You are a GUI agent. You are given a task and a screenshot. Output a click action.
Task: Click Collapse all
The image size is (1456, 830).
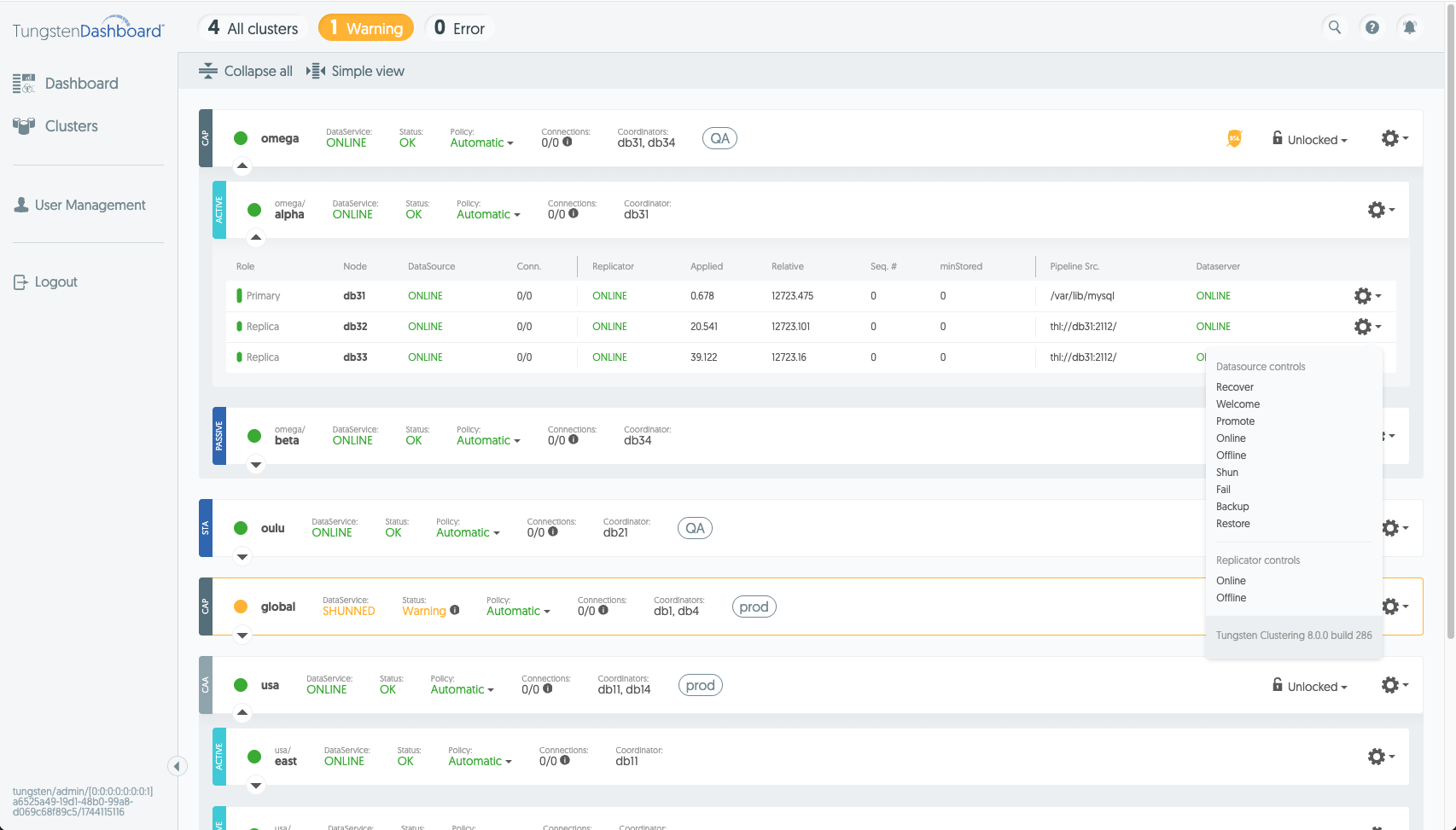(x=246, y=71)
